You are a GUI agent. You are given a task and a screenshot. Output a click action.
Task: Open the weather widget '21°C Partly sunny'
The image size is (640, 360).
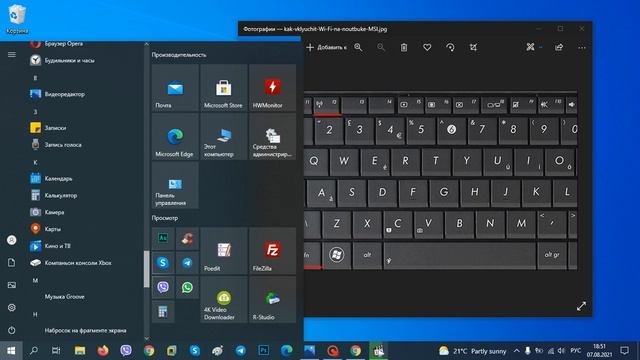point(473,351)
